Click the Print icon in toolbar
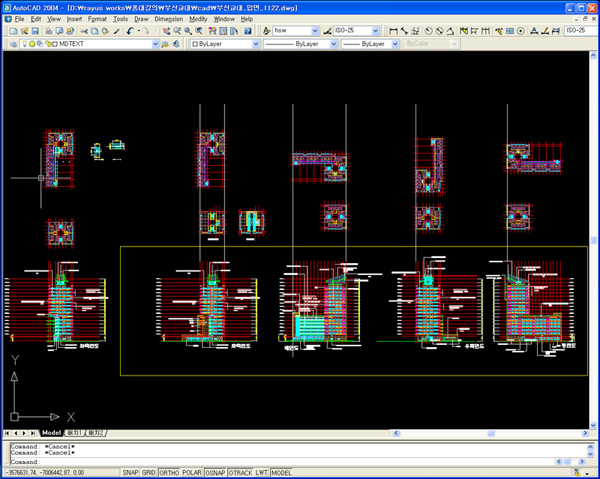 tap(50, 31)
